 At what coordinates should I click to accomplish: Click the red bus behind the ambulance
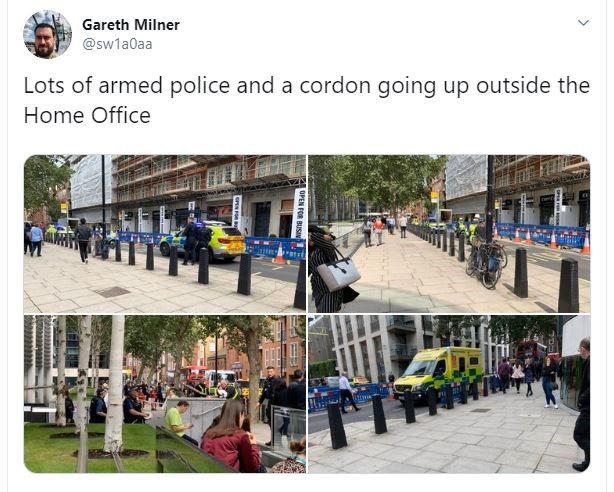(x=531, y=350)
